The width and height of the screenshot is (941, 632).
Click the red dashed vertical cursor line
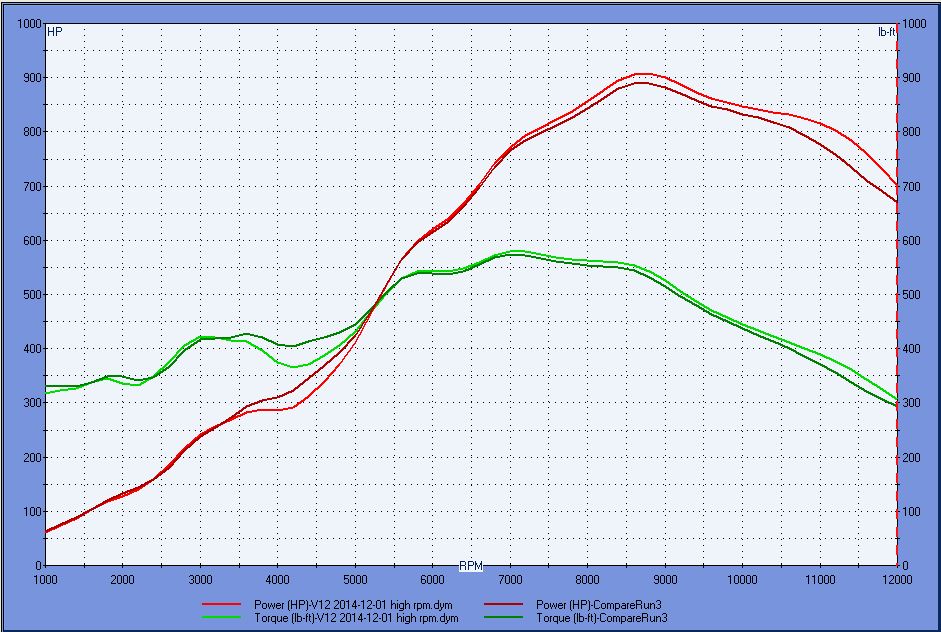click(x=897, y=300)
